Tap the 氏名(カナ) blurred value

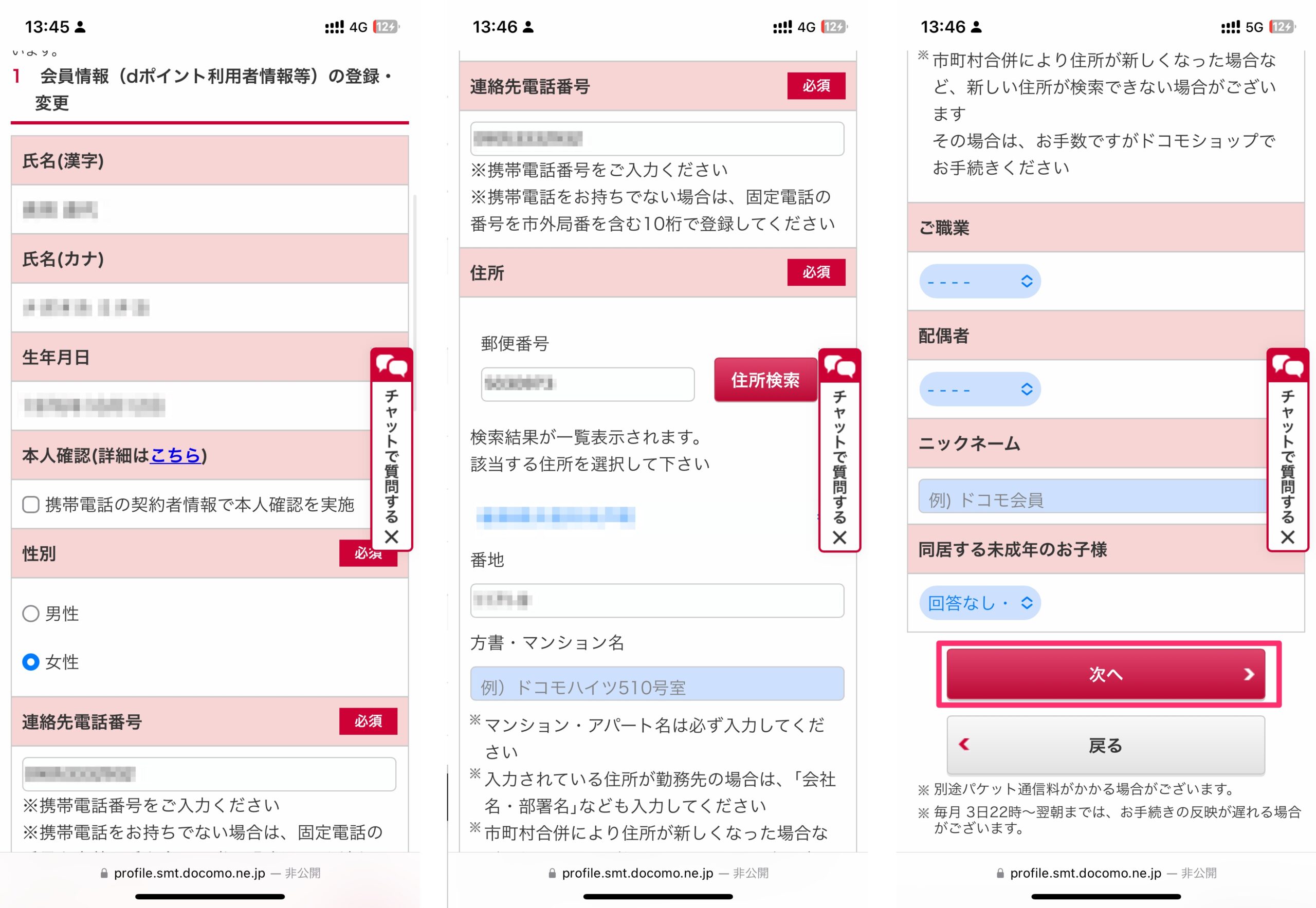pyautogui.click(x=86, y=308)
